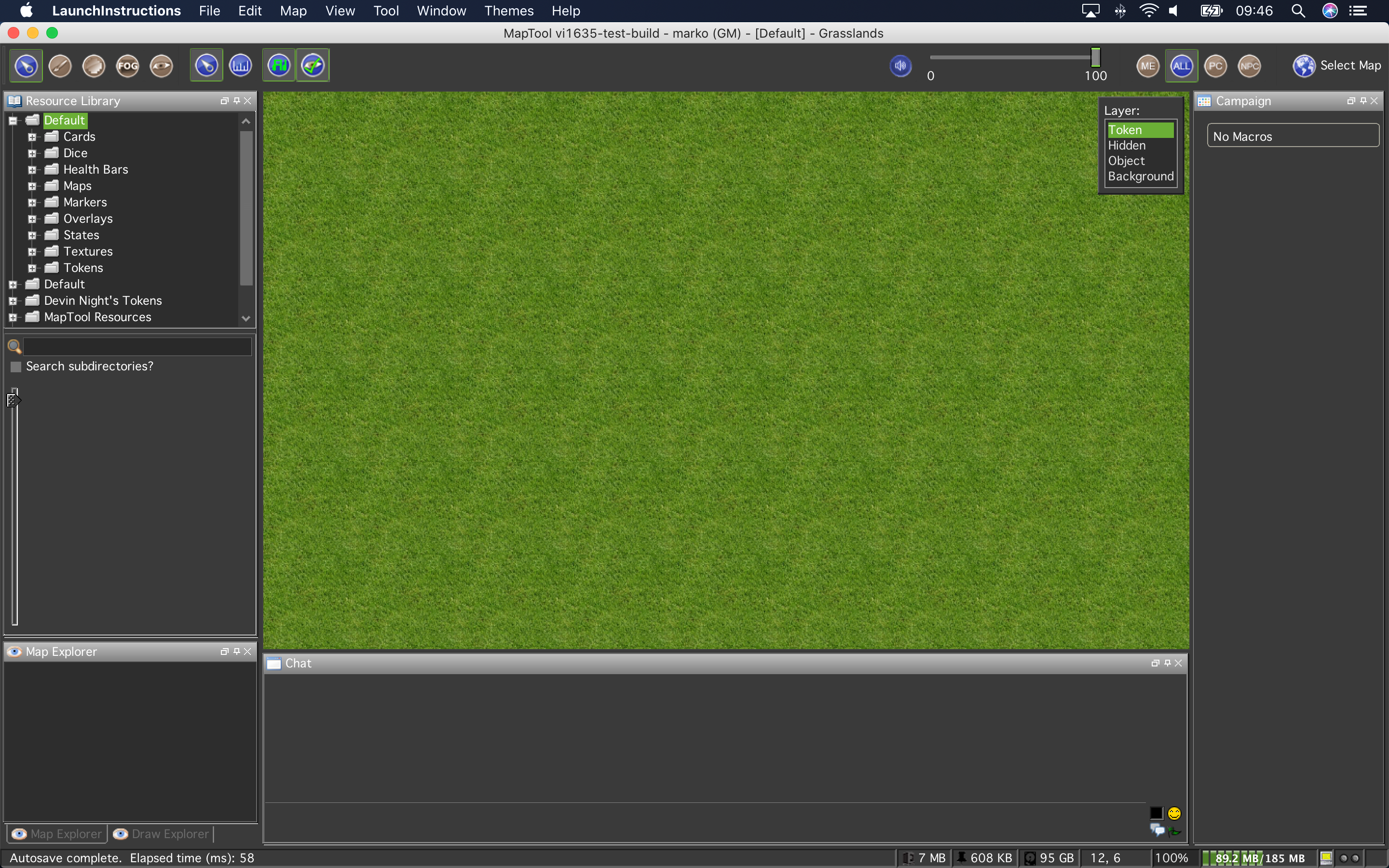
Task: Select the vision topology eye tool
Action: click(x=161, y=66)
